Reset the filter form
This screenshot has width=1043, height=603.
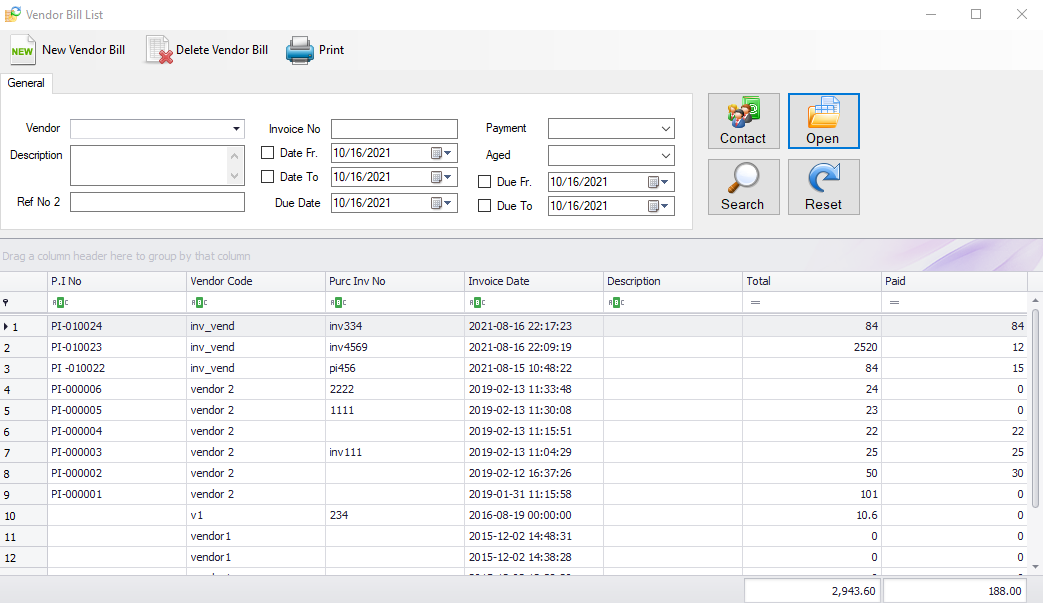tap(823, 187)
